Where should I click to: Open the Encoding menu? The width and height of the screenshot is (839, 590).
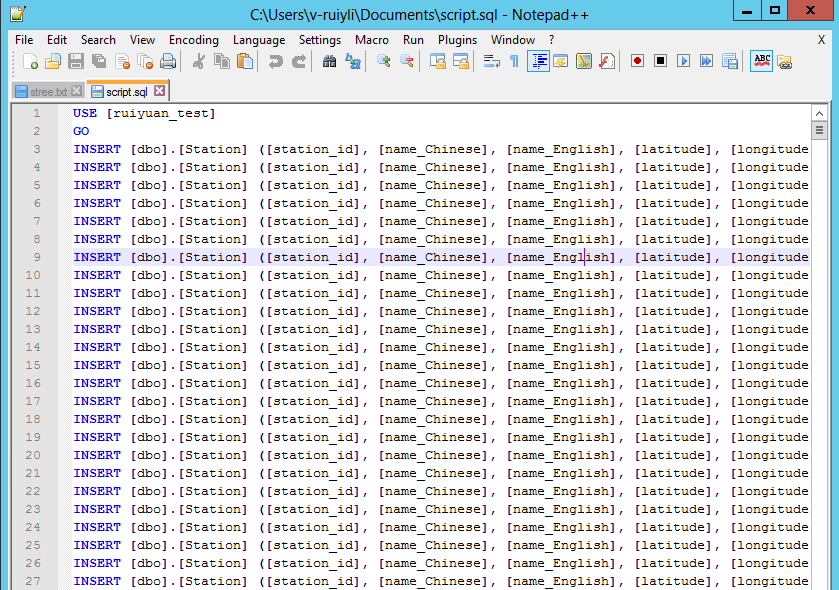coord(193,40)
